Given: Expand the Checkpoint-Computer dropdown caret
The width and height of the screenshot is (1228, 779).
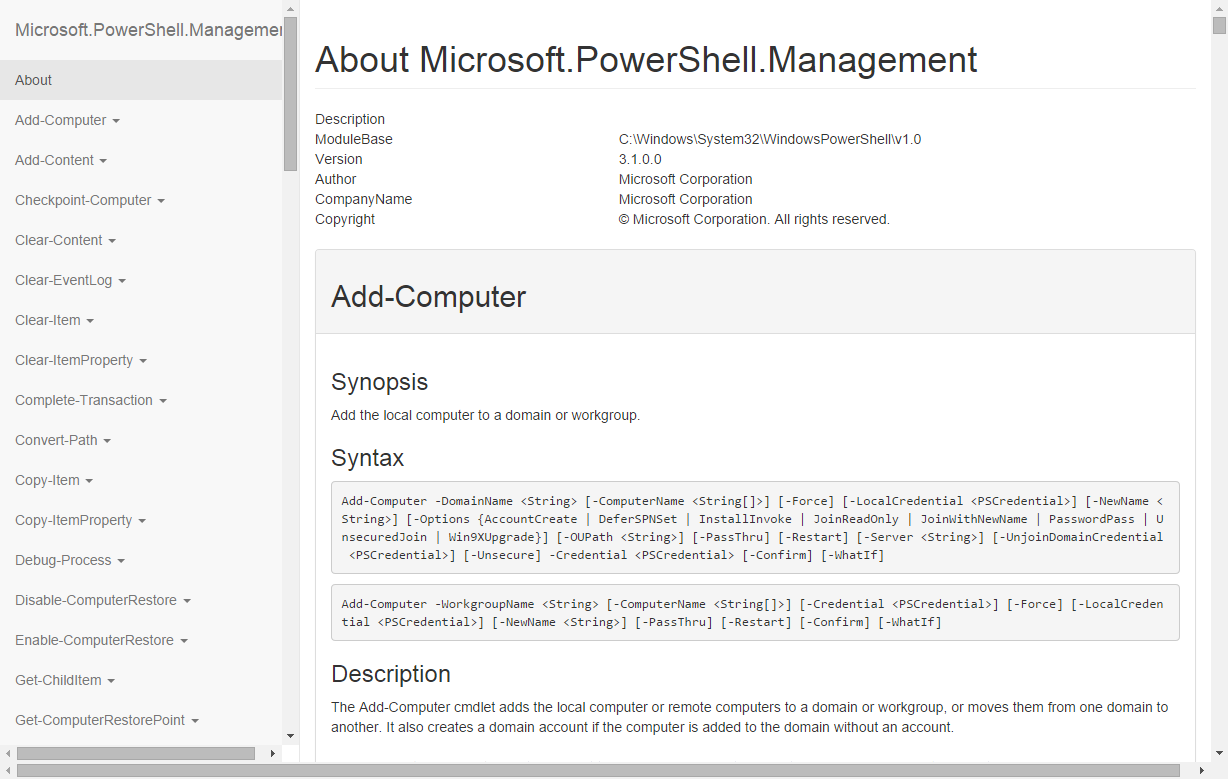Looking at the screenshot, I should [161, 201].
